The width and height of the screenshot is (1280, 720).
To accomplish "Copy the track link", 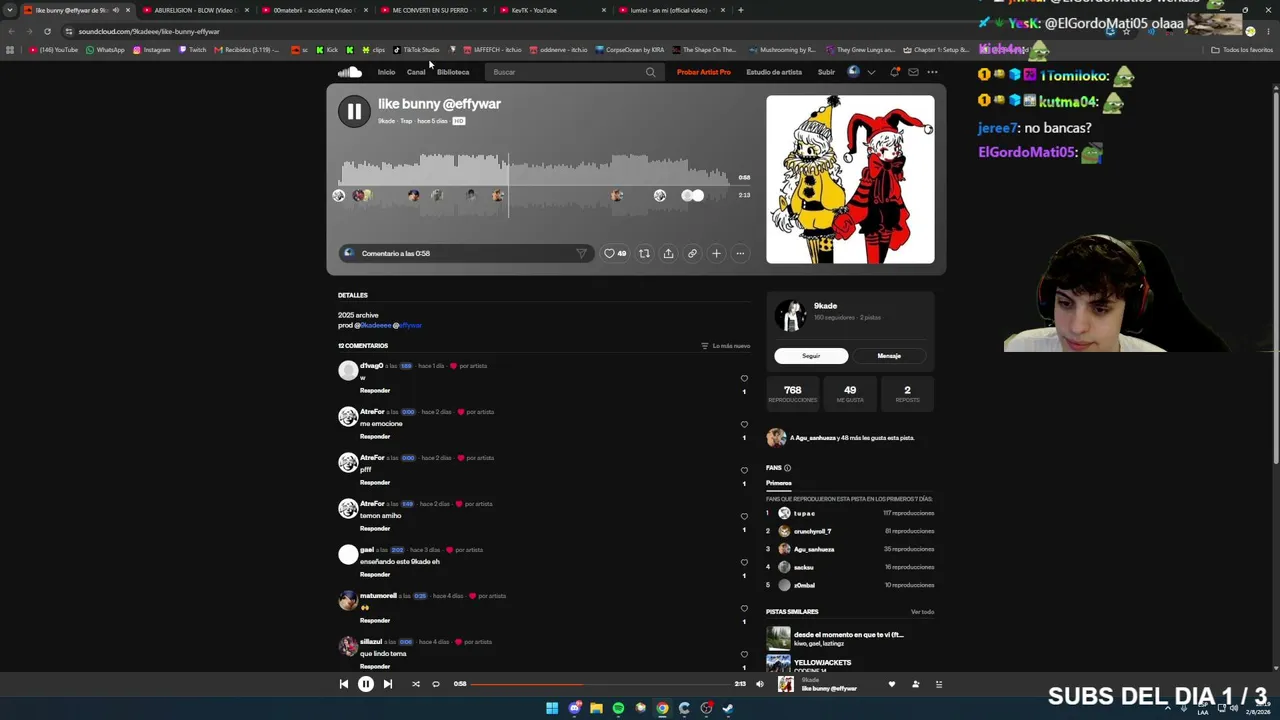I will click(692, 253).
